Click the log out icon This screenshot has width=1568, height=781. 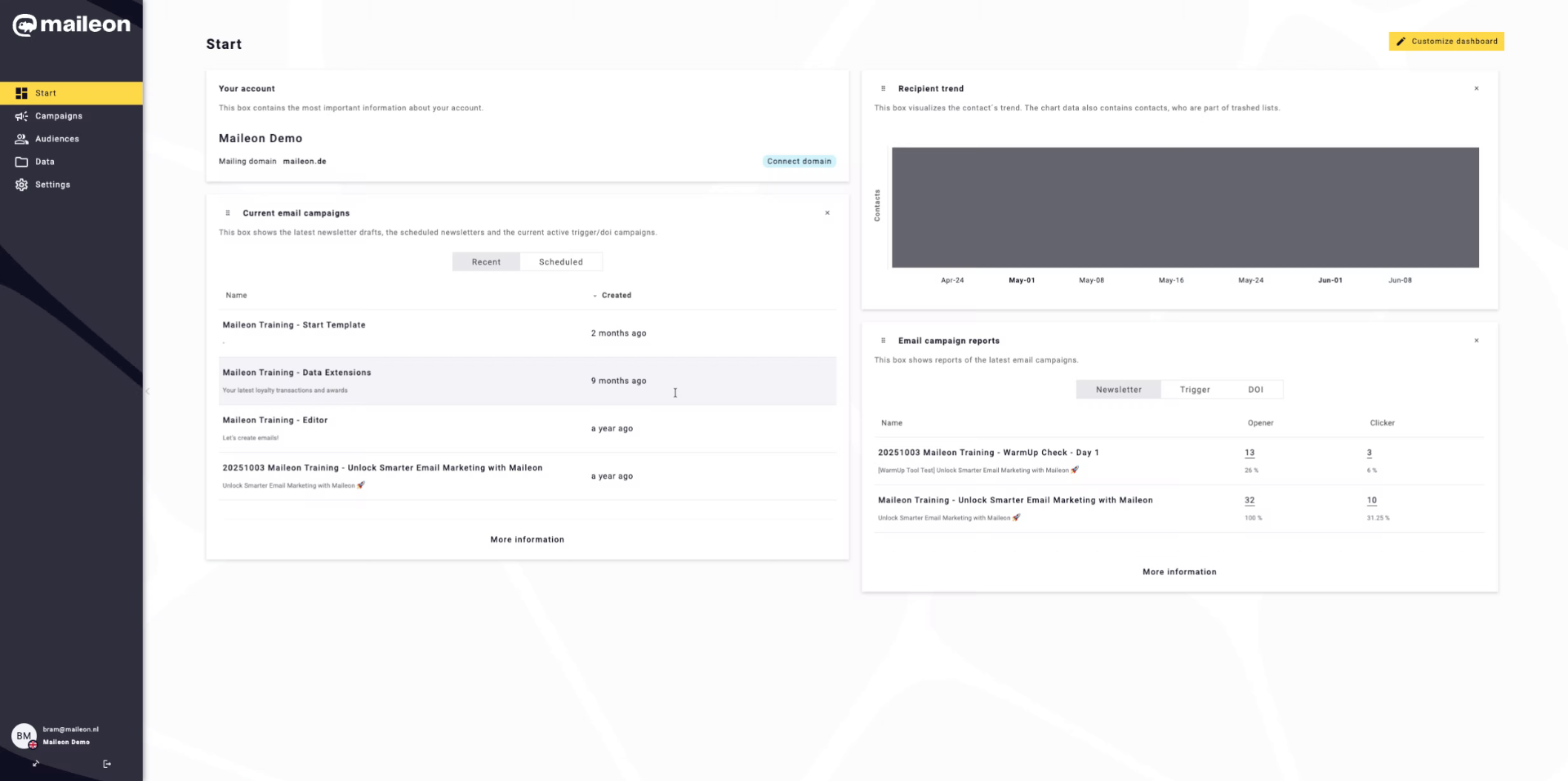[x=107, y=764]
